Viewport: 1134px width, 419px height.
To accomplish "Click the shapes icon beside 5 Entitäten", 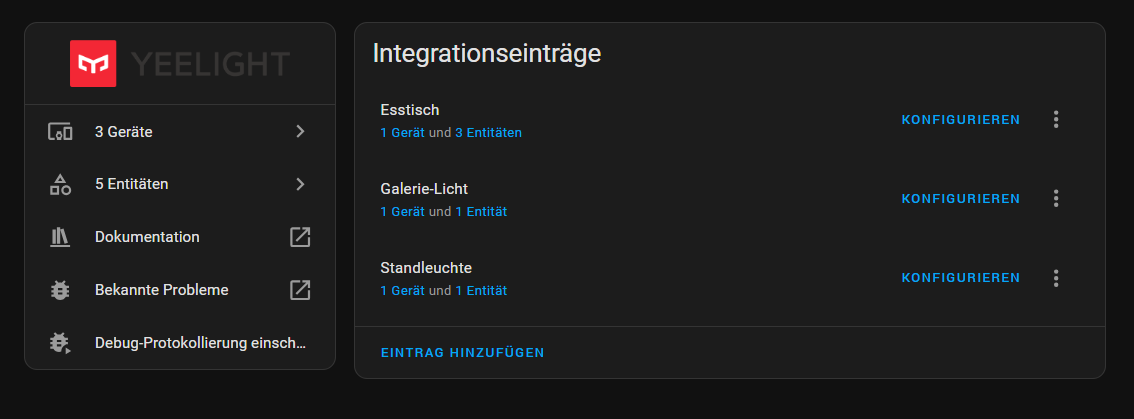I will 60,185.
